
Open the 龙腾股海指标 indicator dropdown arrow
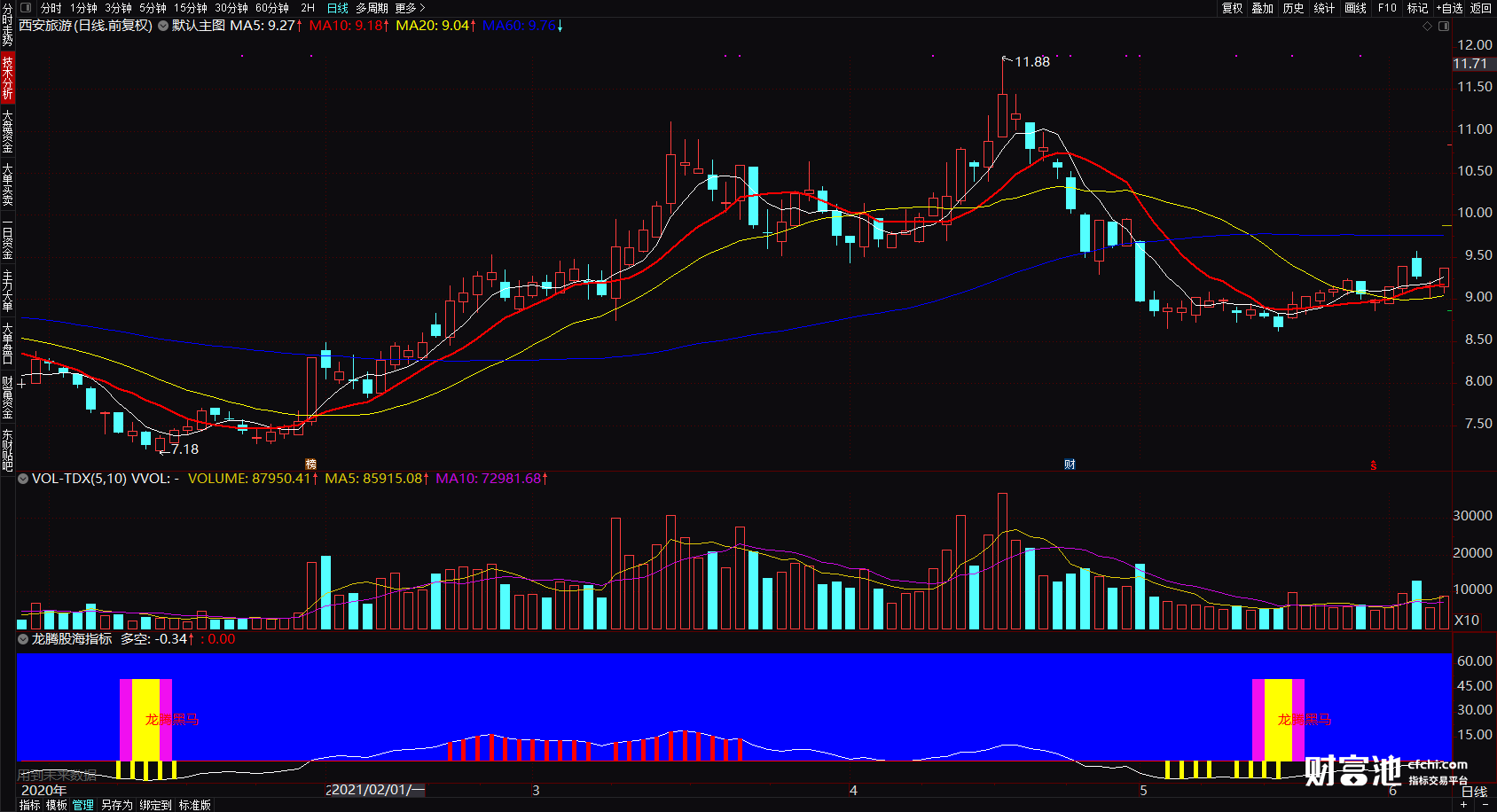click(23, 639)
